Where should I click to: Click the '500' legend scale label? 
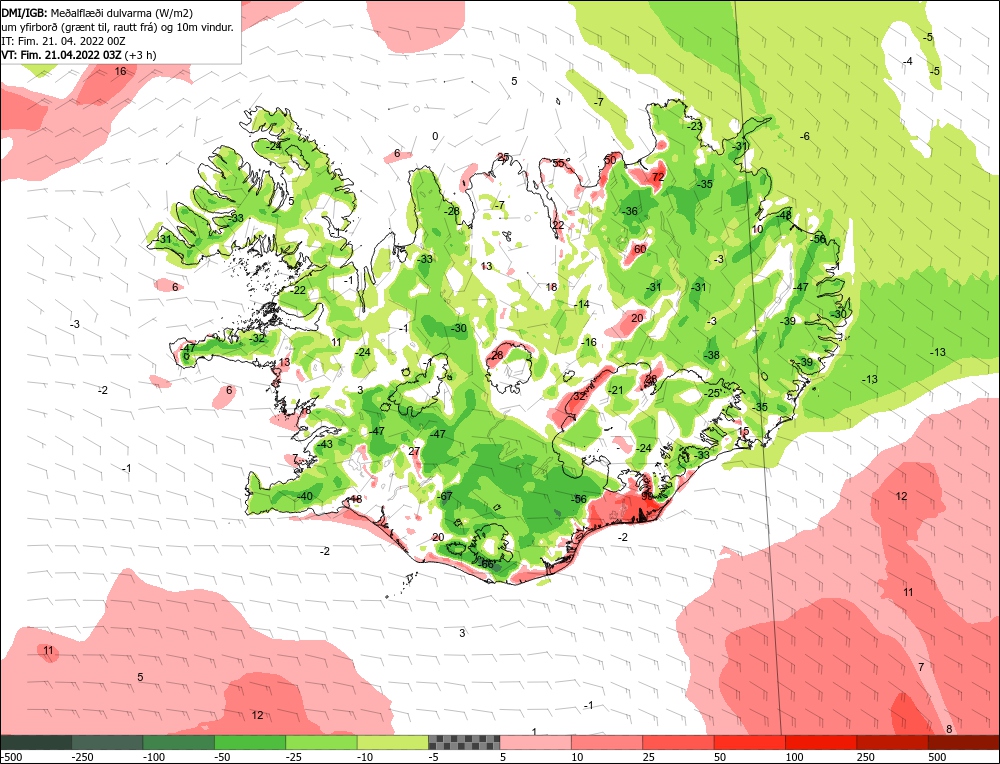click(937, 757)
